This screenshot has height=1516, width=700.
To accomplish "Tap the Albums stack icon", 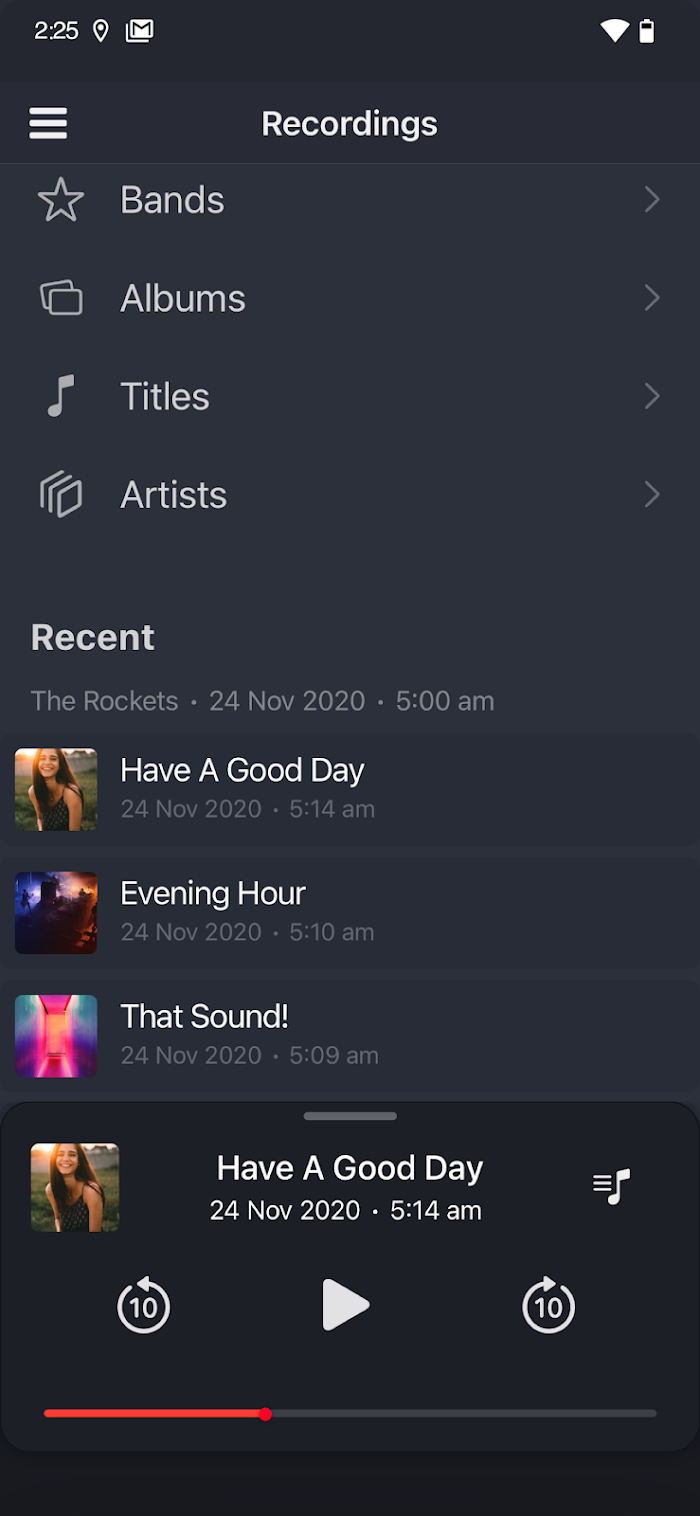I will [x=60, y=298].
